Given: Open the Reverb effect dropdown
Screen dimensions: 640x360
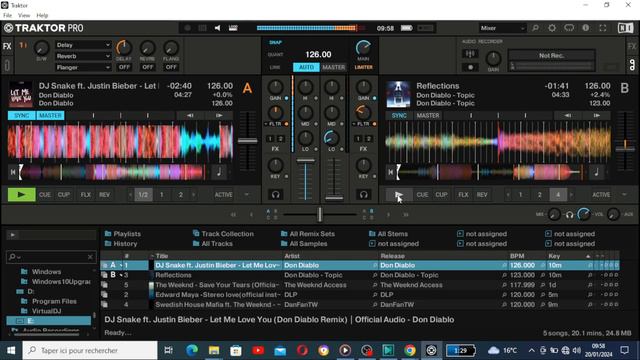Looking at the screenshot, I should [x=83, y=56].
